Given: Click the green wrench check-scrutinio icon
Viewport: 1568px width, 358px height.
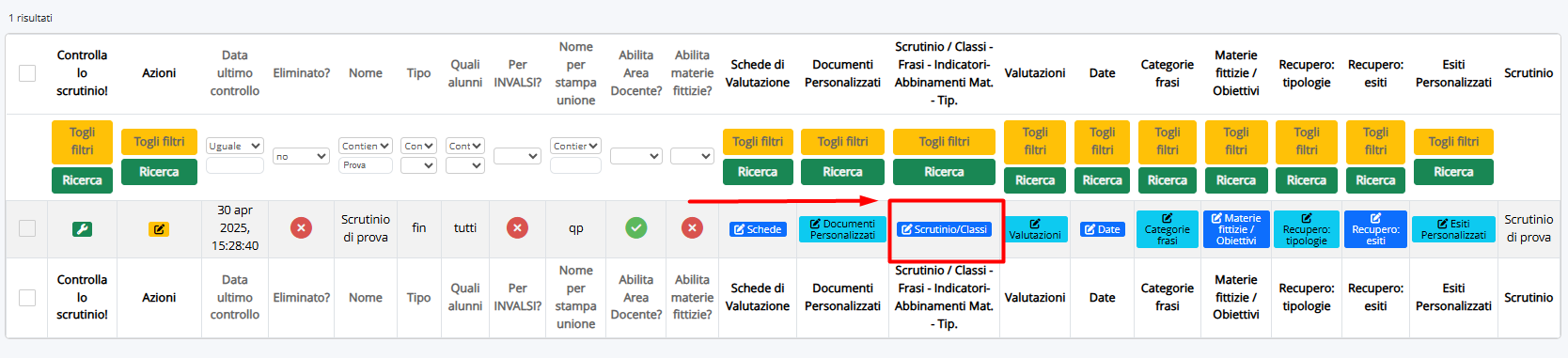Looking at the screenshot, I should [82, 228].
